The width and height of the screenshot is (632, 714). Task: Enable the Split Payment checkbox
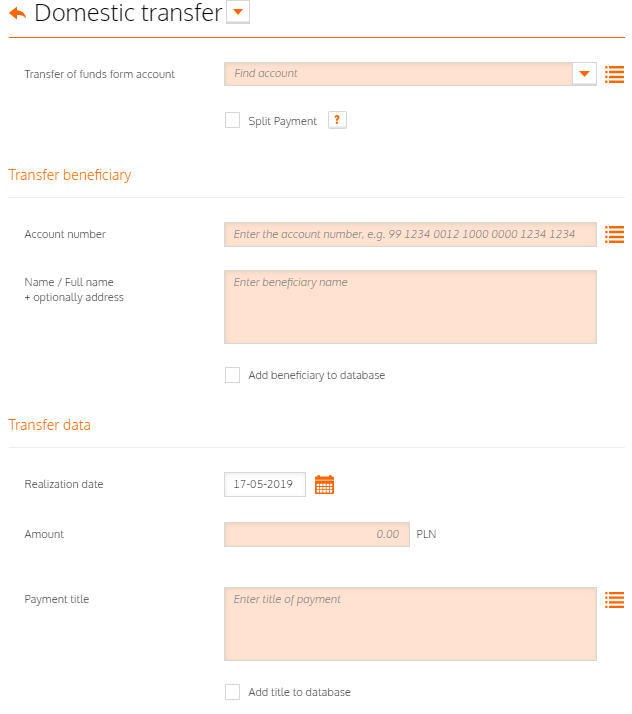(x=232, y=121)
